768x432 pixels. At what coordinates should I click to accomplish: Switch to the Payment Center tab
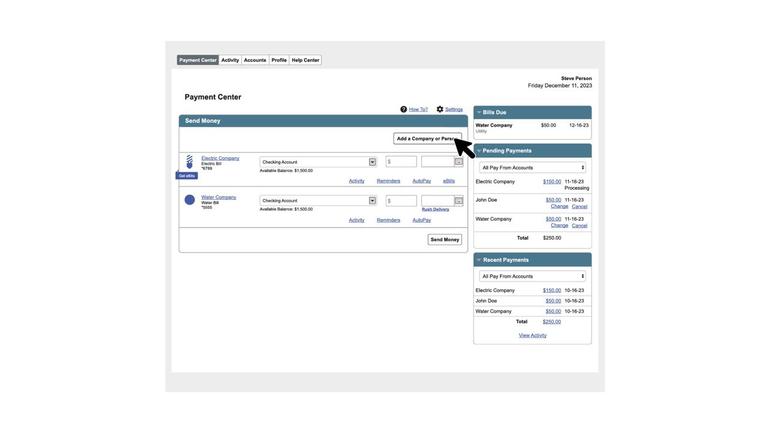[198, 60]
